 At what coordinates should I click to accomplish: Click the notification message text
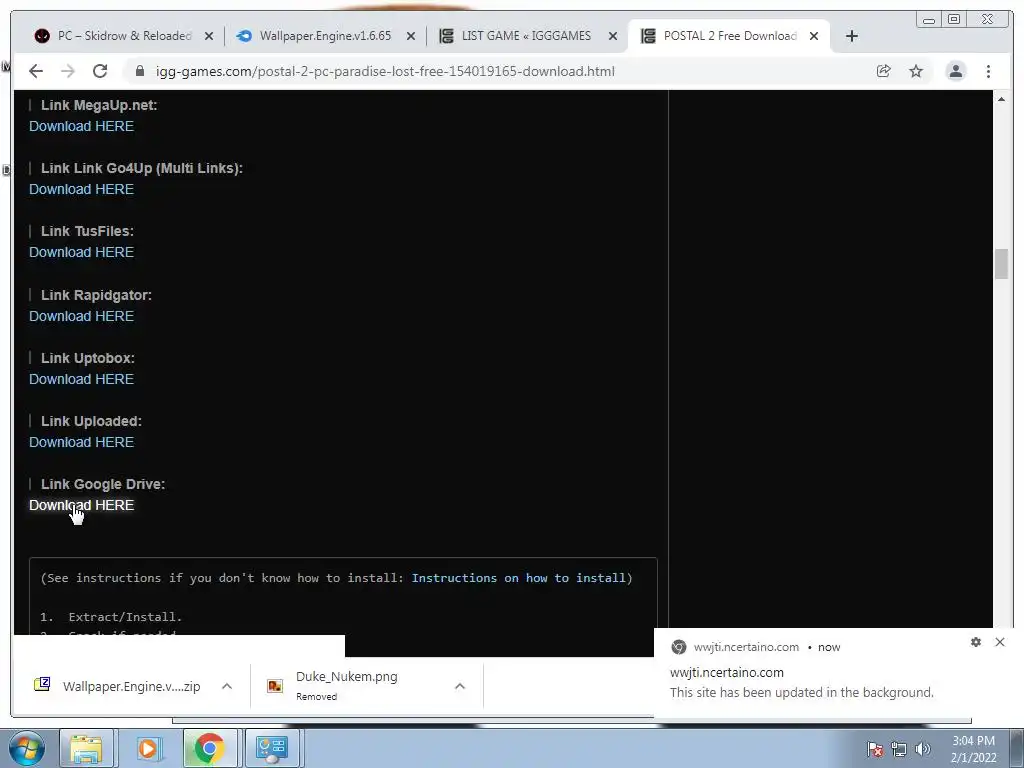coord(801,692)
